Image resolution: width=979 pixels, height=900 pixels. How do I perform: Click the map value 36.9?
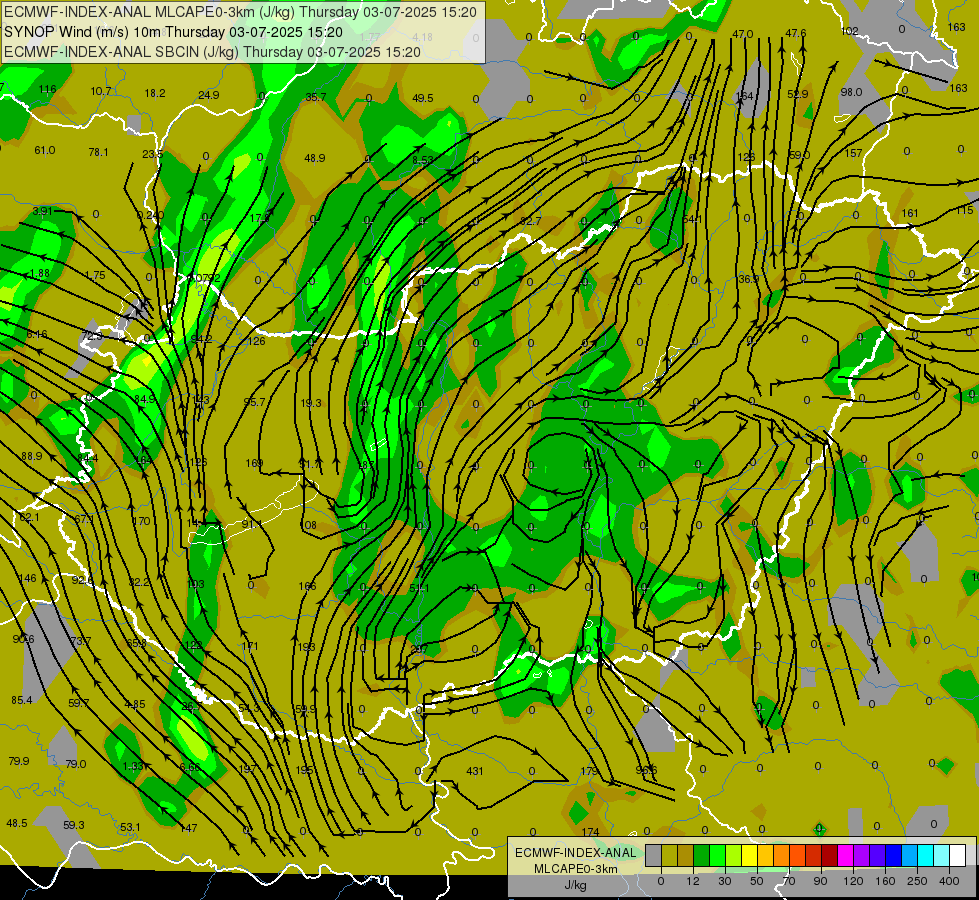(749, 279)
